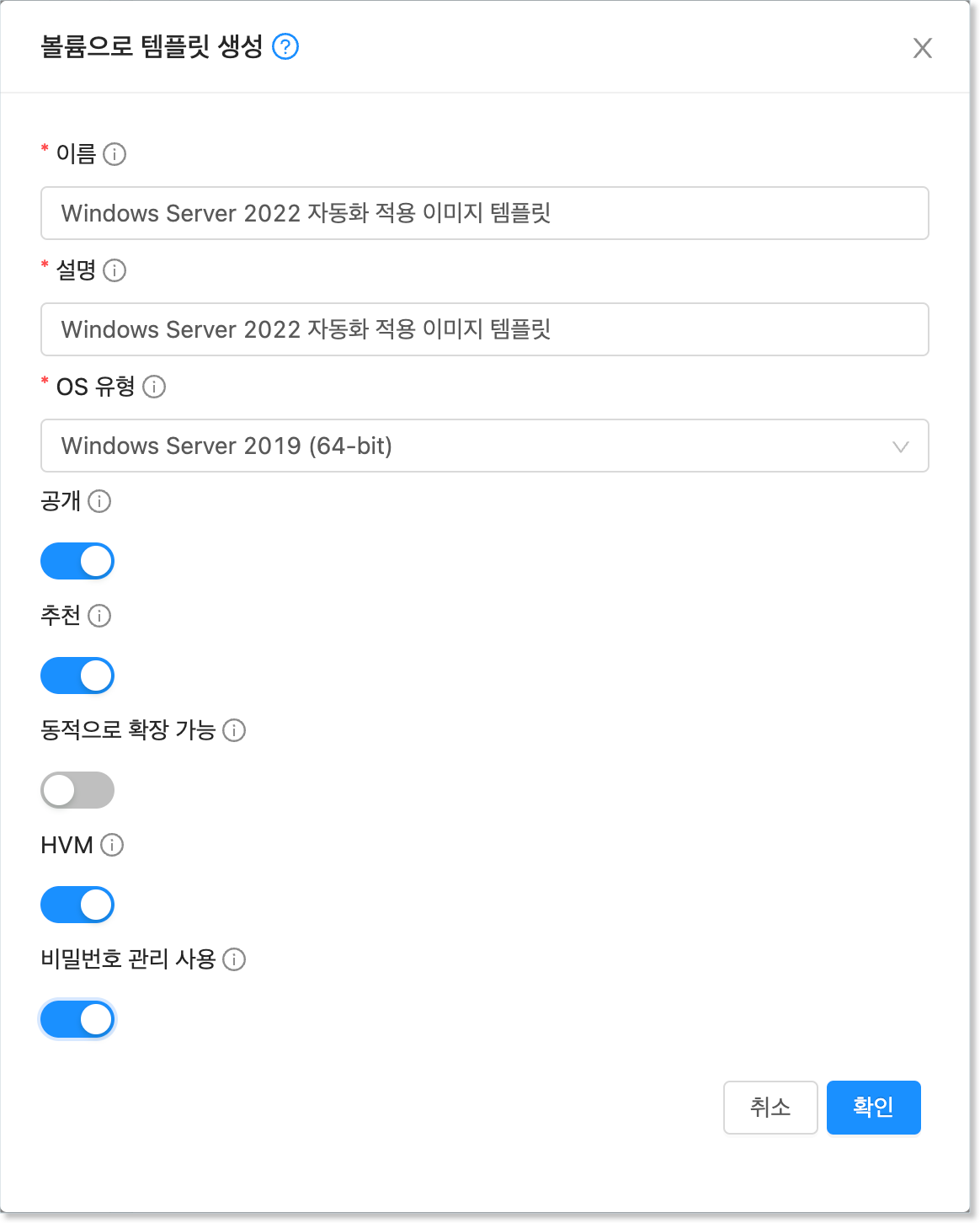Enable the 동적으로 확장 가능 toggle
980x1223 pixels.
coord(77,790)
